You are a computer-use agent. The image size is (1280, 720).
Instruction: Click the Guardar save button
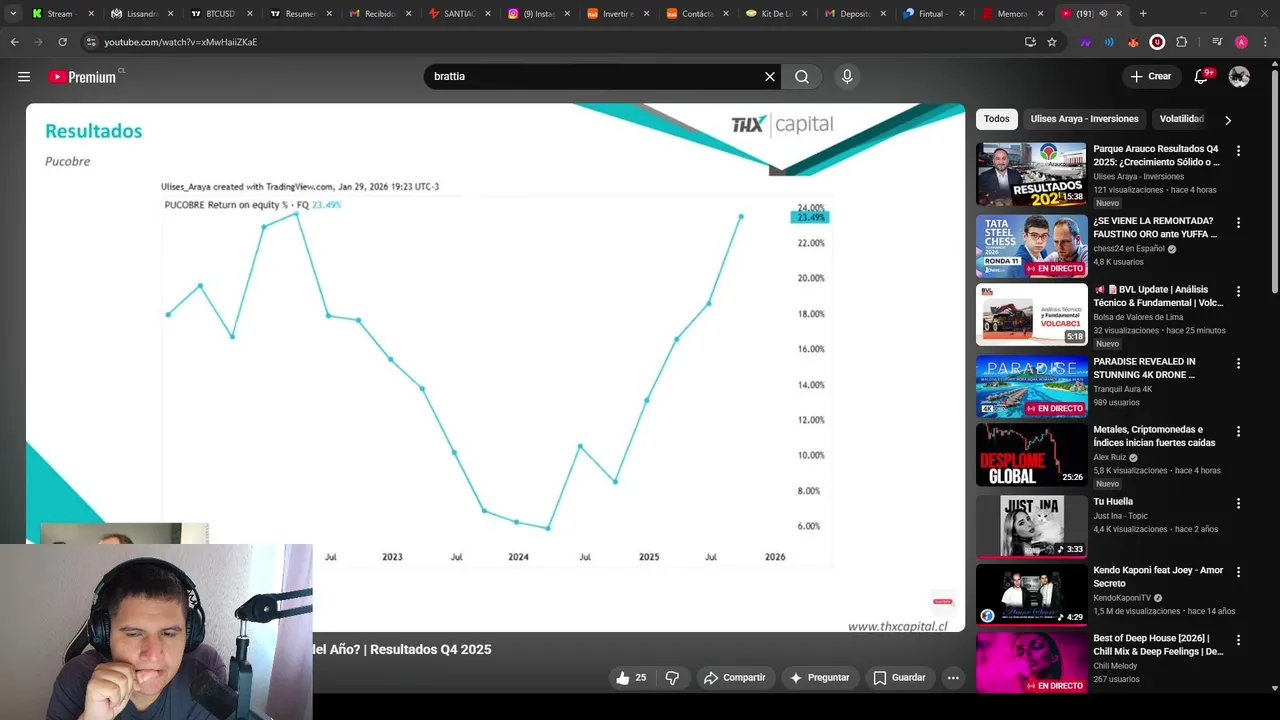899,678
